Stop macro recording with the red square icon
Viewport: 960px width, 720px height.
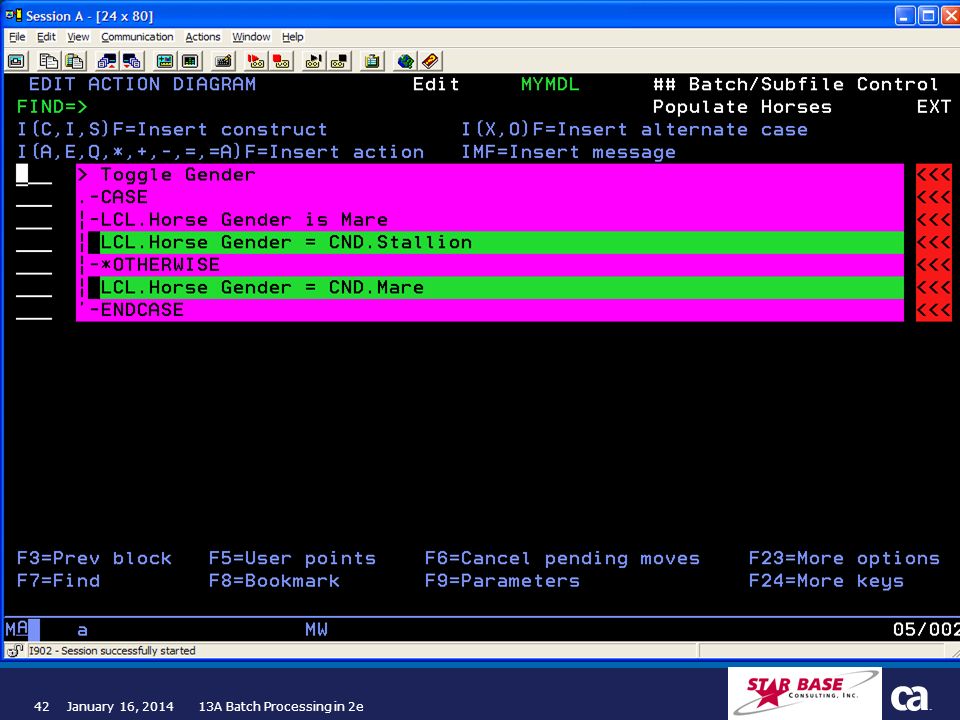pyautogui.click(x=281, y=61)
